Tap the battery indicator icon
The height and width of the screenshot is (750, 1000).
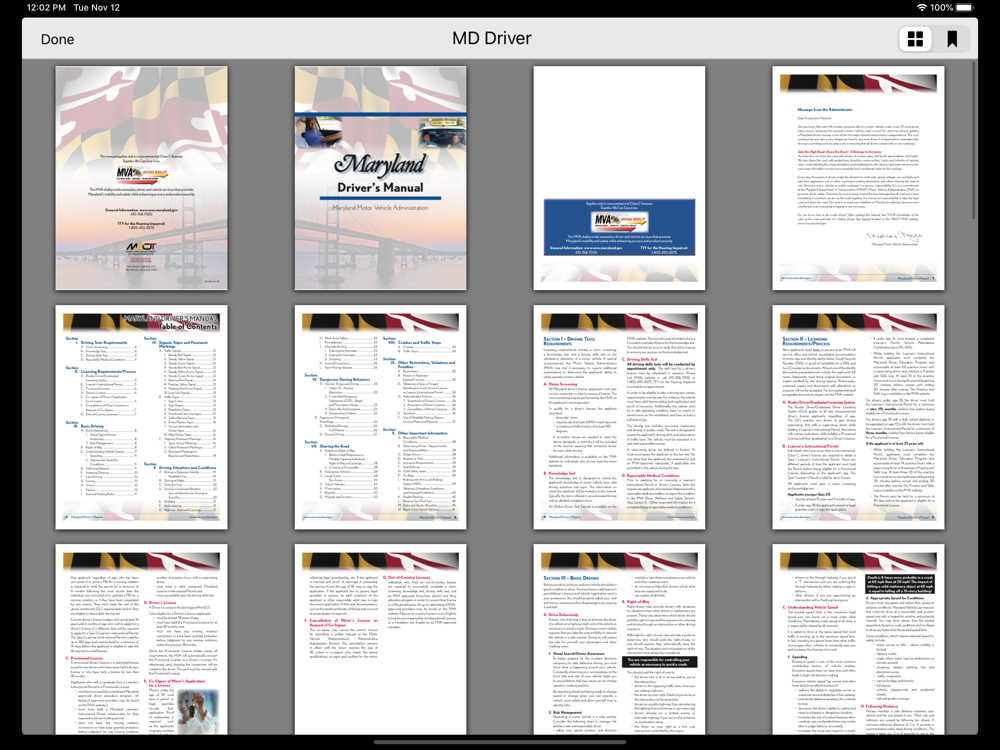[x=964, y=8]
